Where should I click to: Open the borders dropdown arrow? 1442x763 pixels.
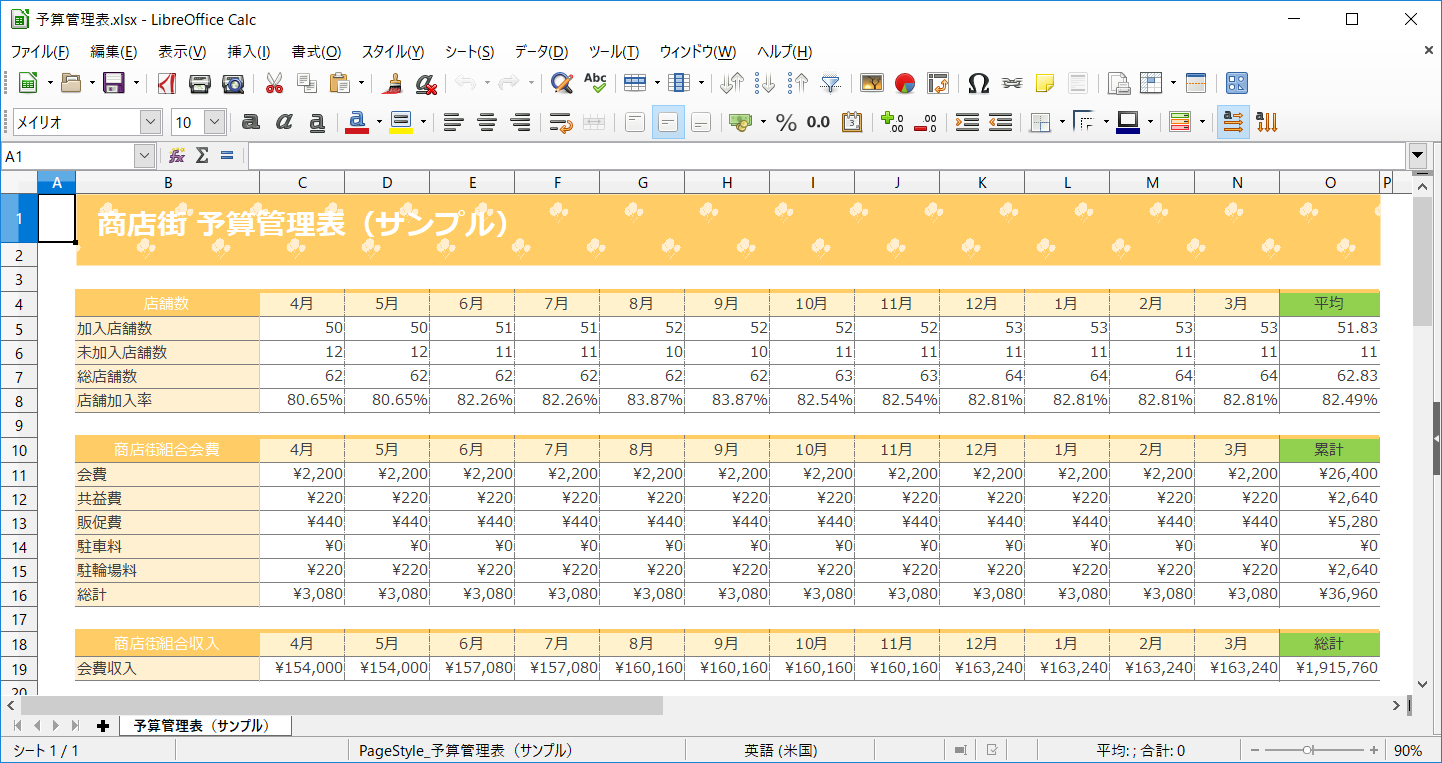(1063, 122)
